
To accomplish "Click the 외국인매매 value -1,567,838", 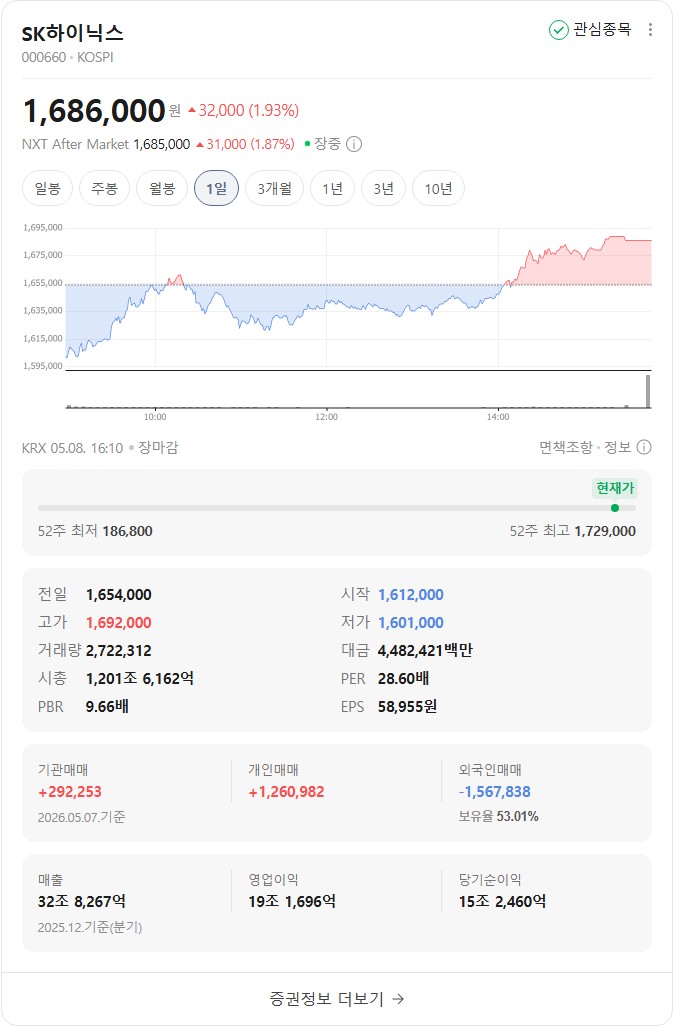I will click(494, 792).
